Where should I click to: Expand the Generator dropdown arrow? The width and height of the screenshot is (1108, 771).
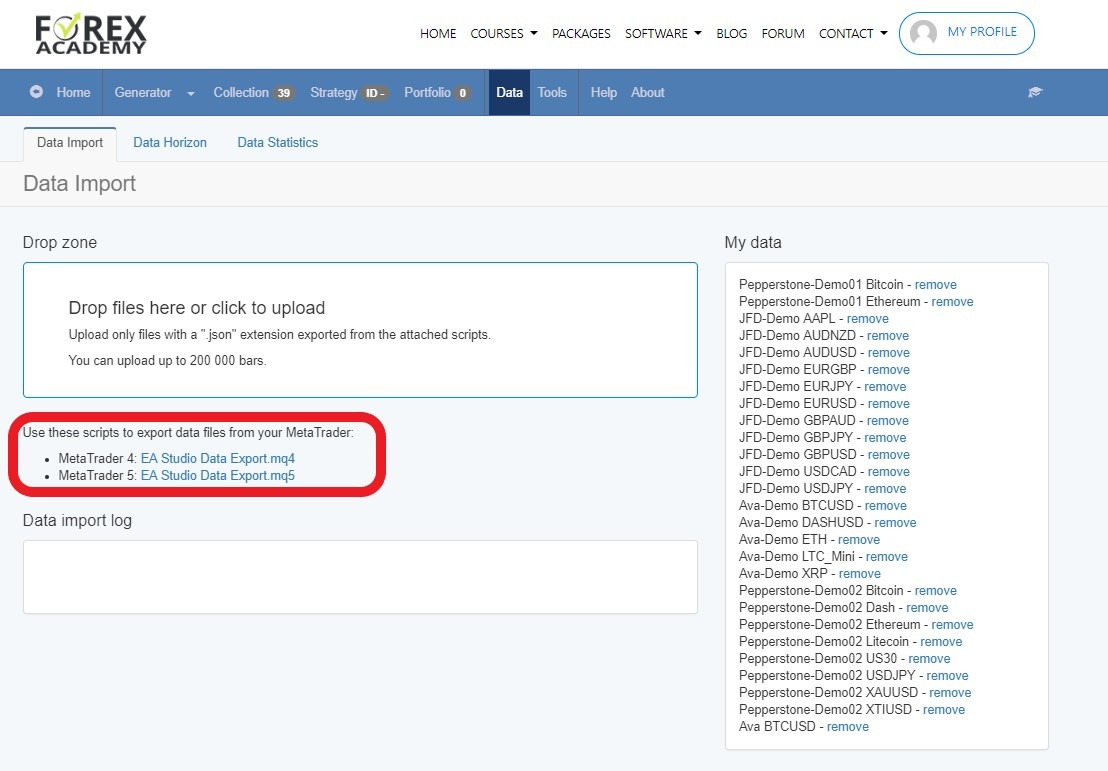(x=190, y=93)
